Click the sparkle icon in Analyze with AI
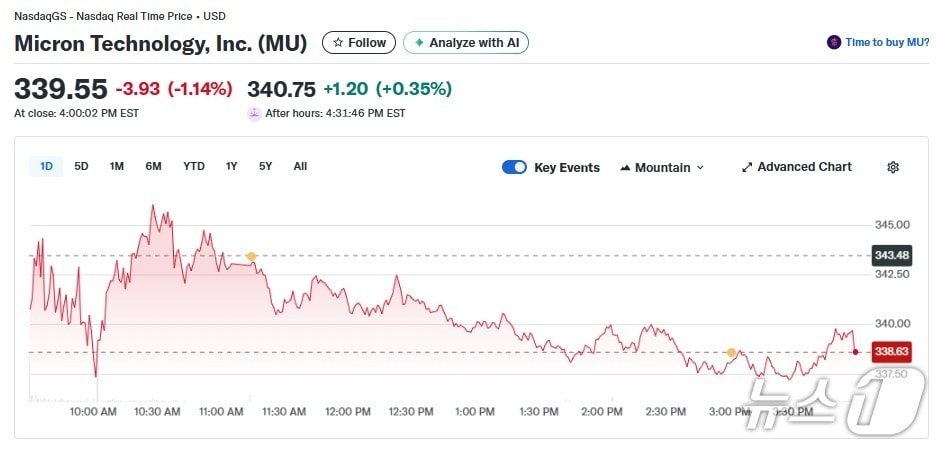Screen dimensions: 939x449 pyautogui.click(x=419, y=43)
